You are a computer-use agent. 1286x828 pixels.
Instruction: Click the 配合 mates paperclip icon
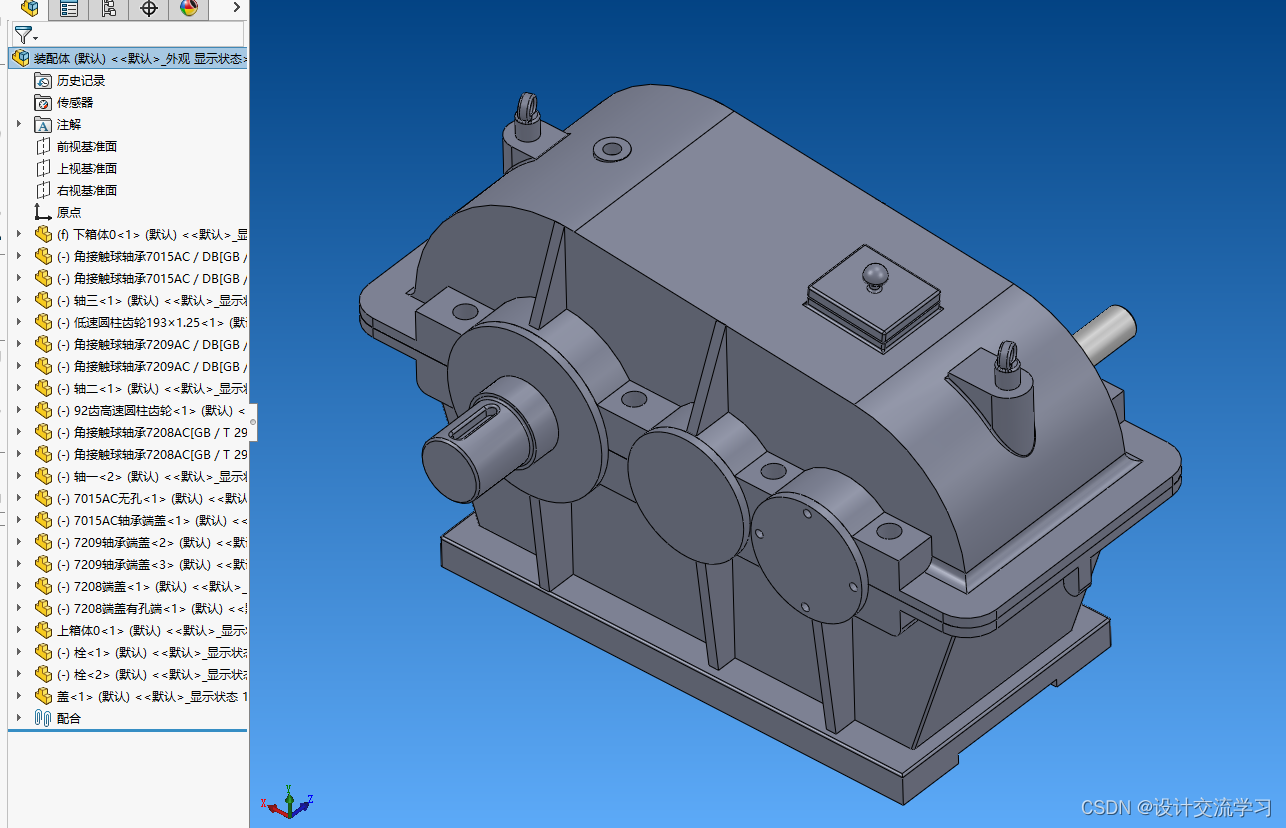[42, 718]
